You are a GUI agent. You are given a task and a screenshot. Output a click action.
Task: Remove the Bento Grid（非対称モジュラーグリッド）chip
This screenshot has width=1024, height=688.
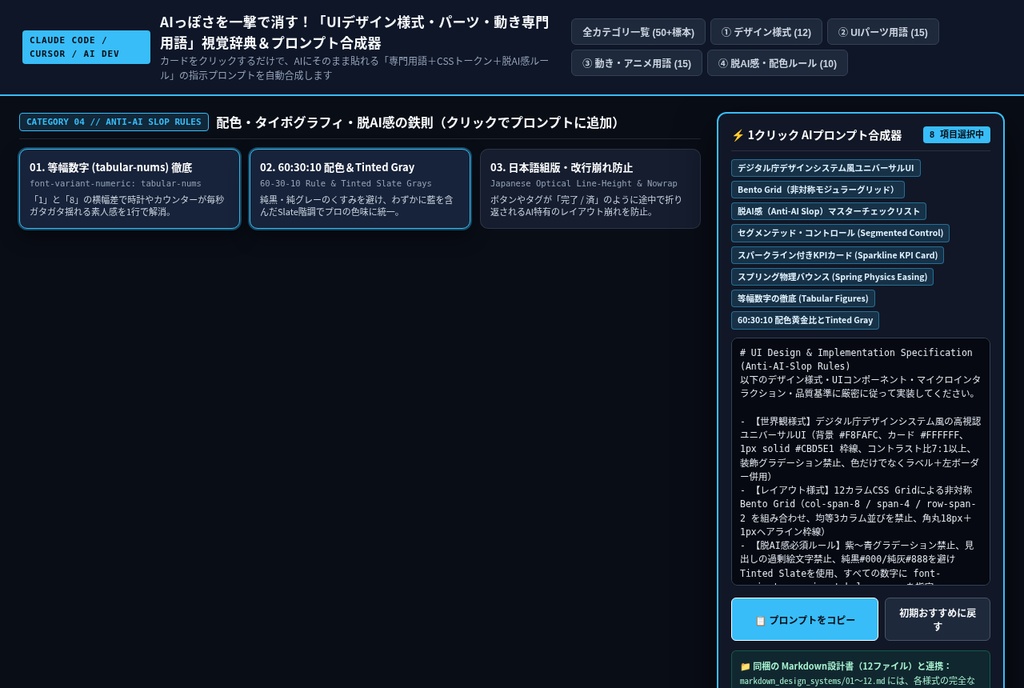pyautogui.click(x=818, y=189)
